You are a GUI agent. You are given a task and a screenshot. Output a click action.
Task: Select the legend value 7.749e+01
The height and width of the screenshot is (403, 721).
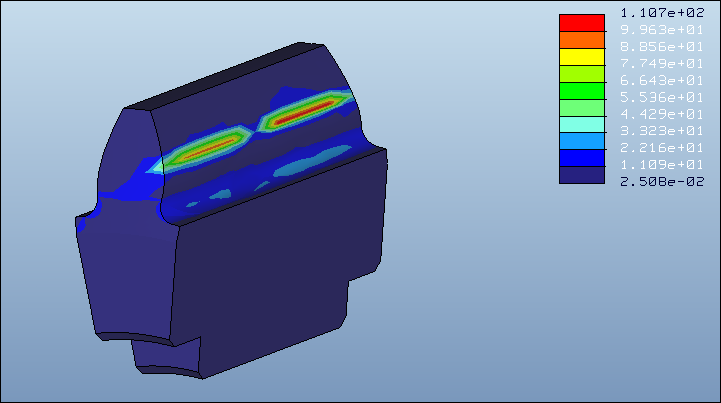662,63
